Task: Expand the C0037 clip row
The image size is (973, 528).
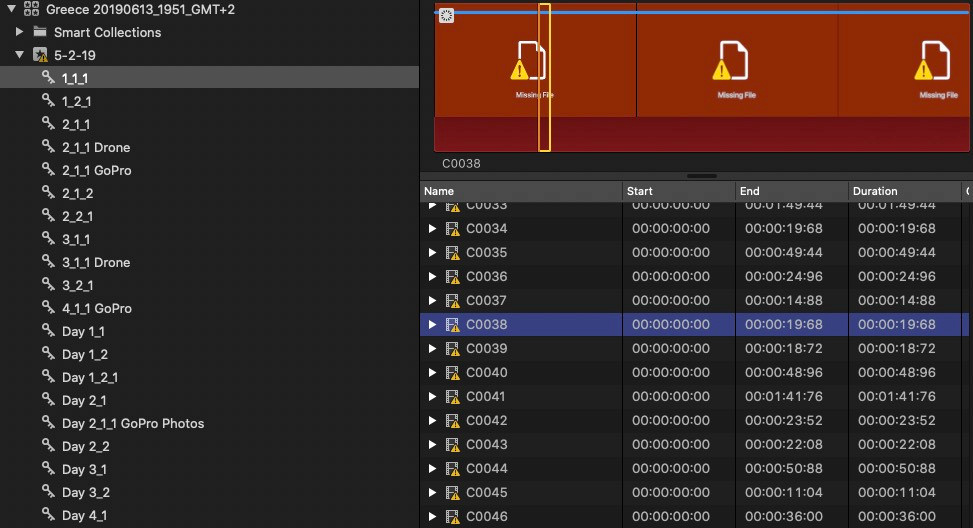Action: coord(433,300)
